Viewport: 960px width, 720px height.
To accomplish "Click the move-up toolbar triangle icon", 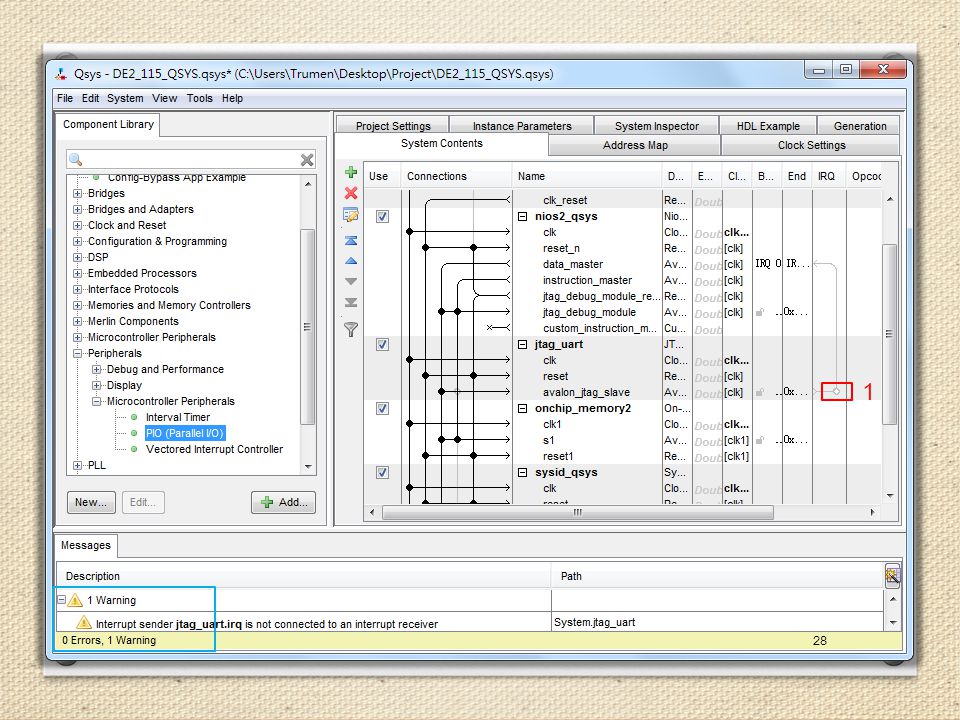I will tap(351, 261).
